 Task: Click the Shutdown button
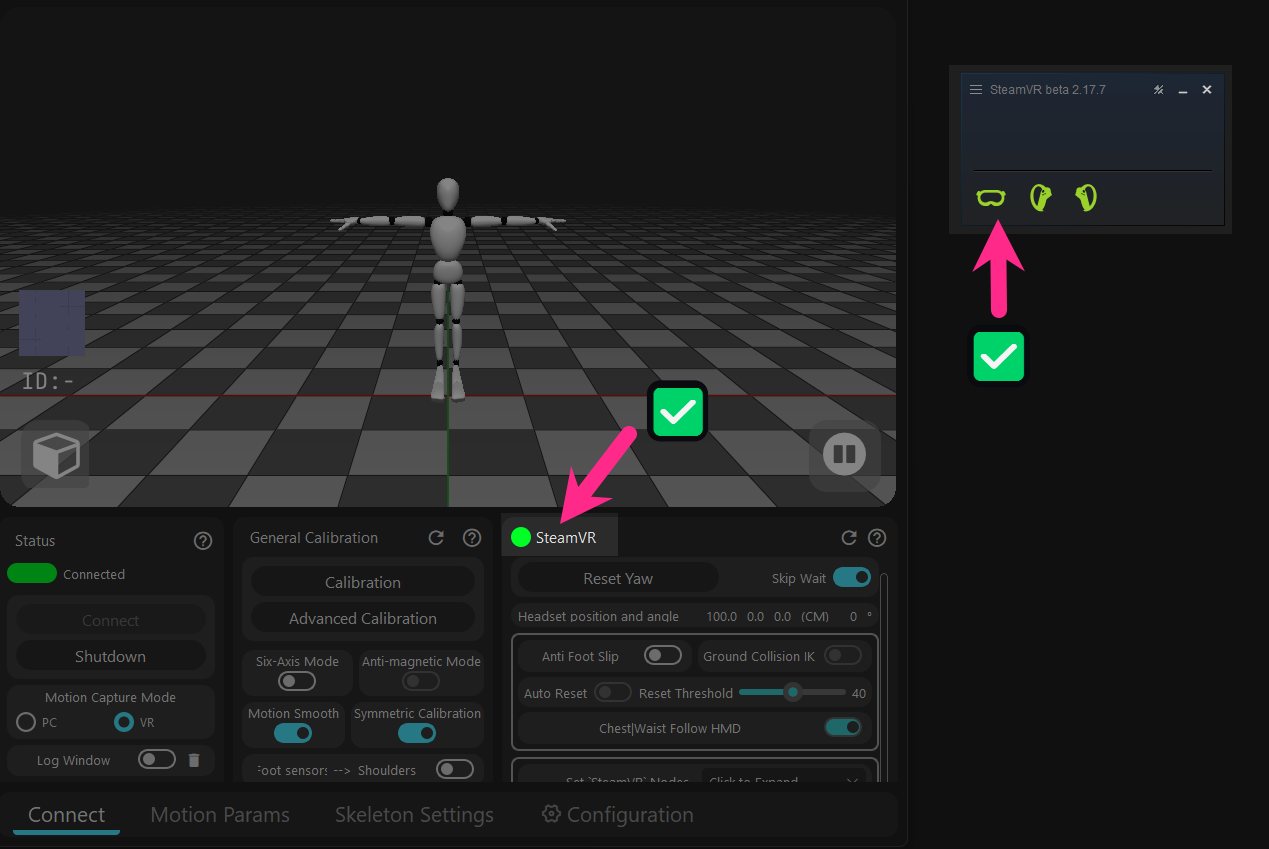(111, 656)
